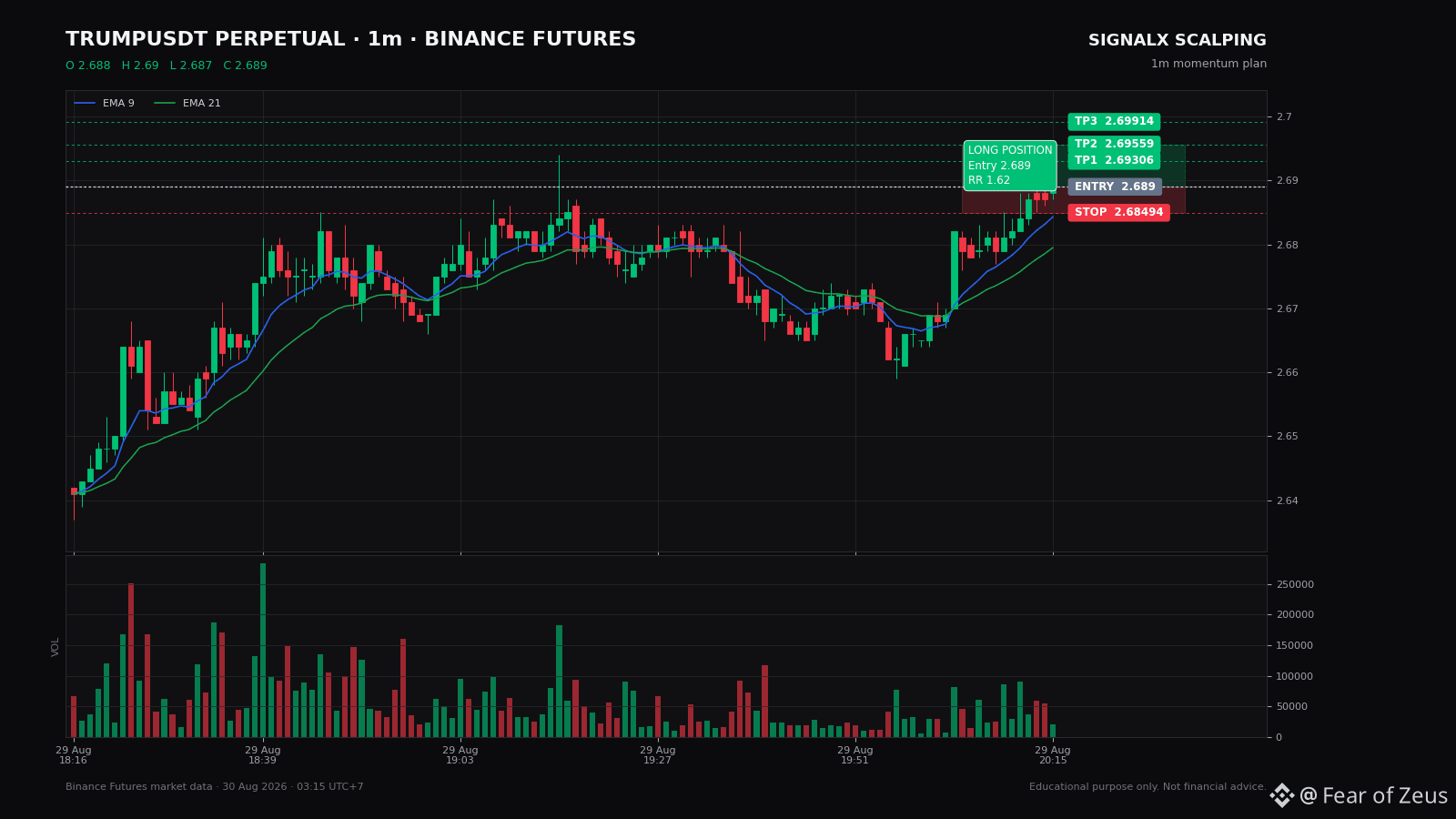Click the 29 Aug 20:15 time label

pyautogui.click(x=1053, y=755)
